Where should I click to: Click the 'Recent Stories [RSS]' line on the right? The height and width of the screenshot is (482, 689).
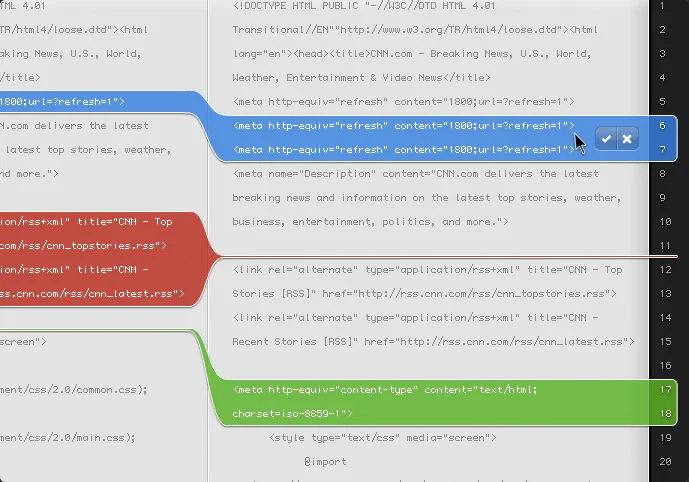[433, 342]
